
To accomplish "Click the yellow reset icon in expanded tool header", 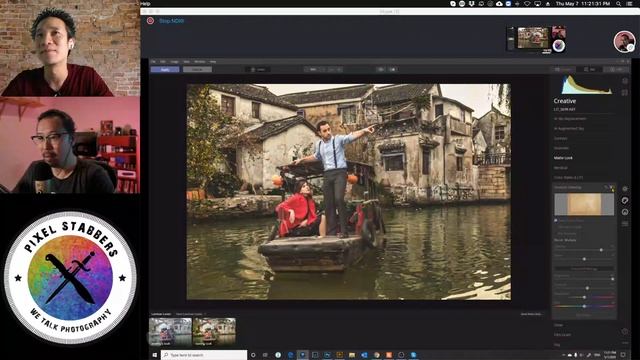I will click(611, 187).
